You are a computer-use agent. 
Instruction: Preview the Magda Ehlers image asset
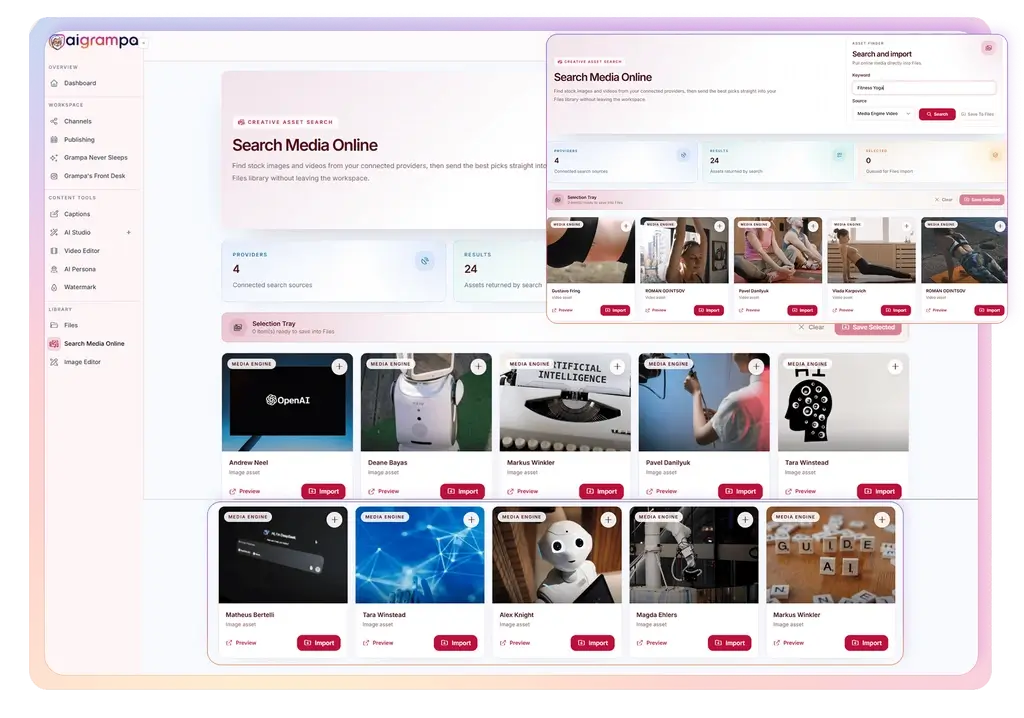tap(652, 644)
